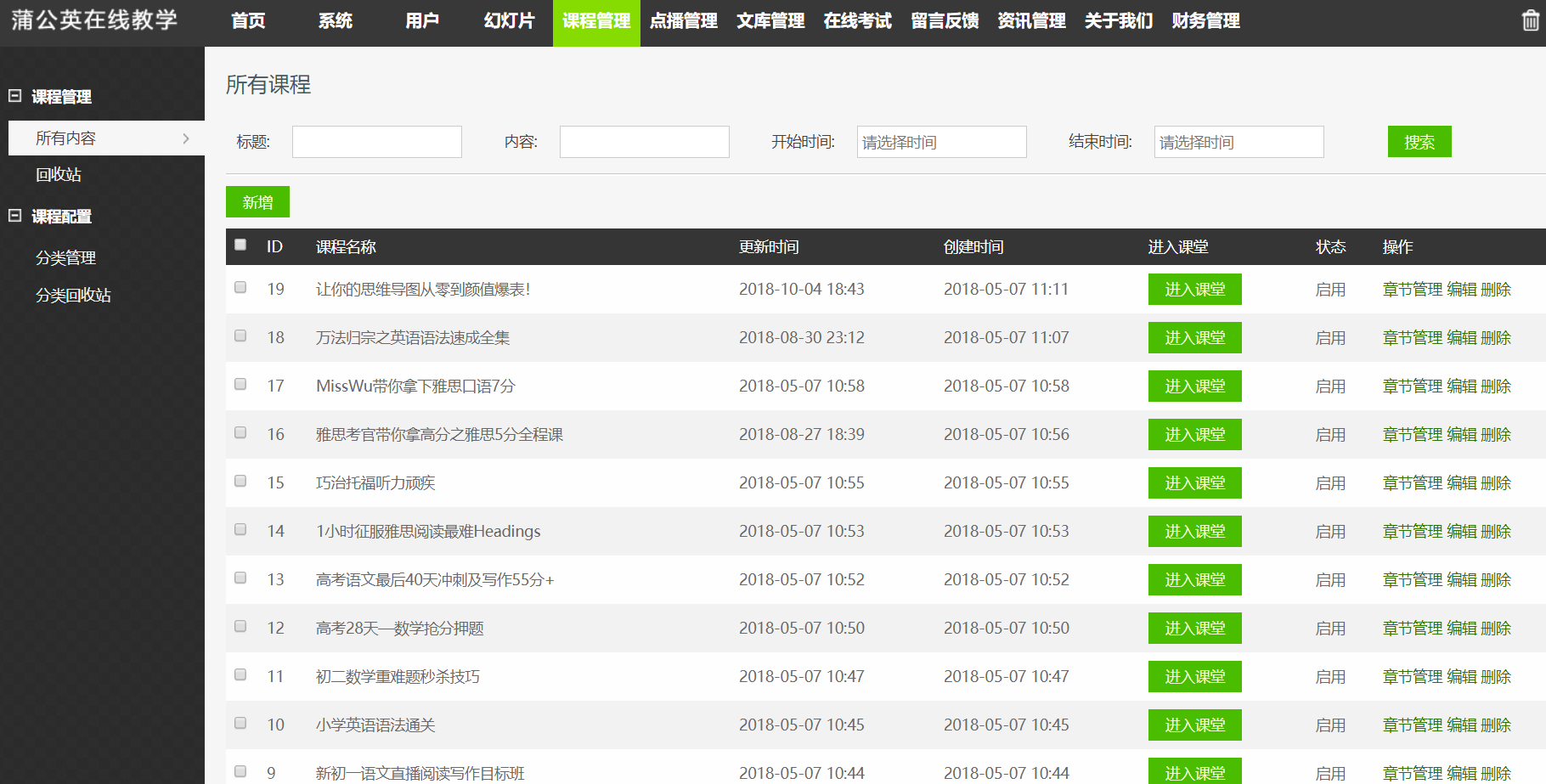Click 进入课堂 for course 10
The image size is (1546, 784).
pyautogui.click(x=1195, y=725)
